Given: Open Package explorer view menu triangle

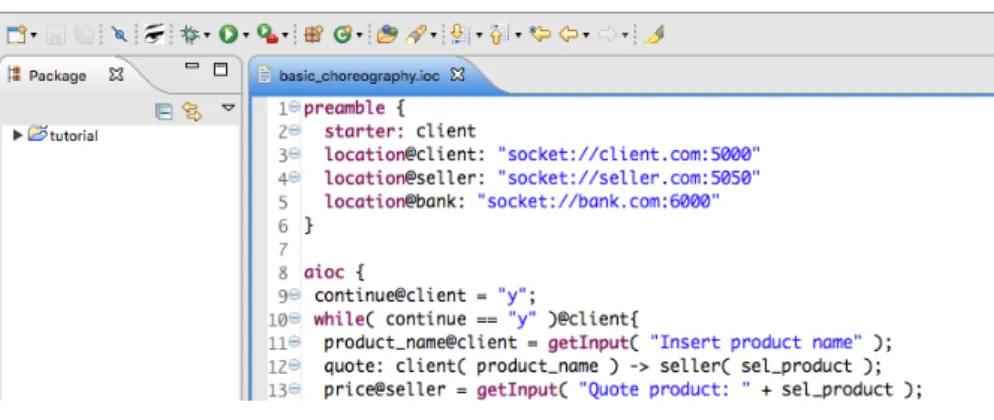Looking at the screenshot, I should click(x=229, y=108).
